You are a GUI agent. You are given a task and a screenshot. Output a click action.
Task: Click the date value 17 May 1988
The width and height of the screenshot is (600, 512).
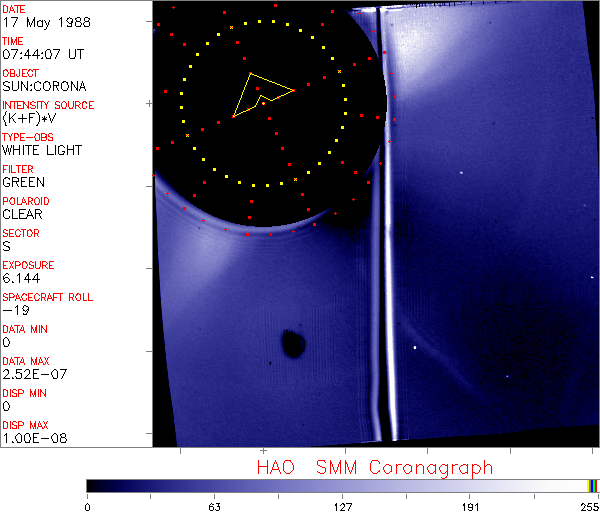click(x=39, y=23)
